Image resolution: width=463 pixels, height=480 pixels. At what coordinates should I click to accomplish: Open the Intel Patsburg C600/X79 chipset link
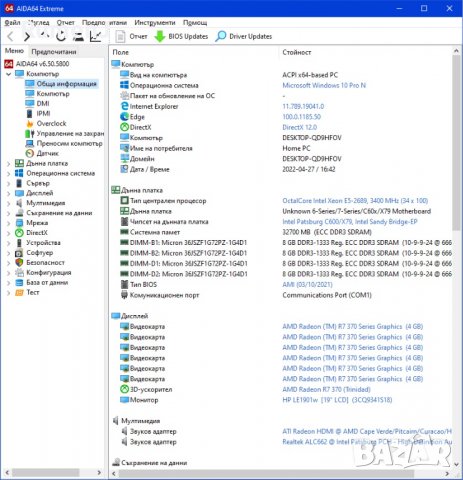350,222
